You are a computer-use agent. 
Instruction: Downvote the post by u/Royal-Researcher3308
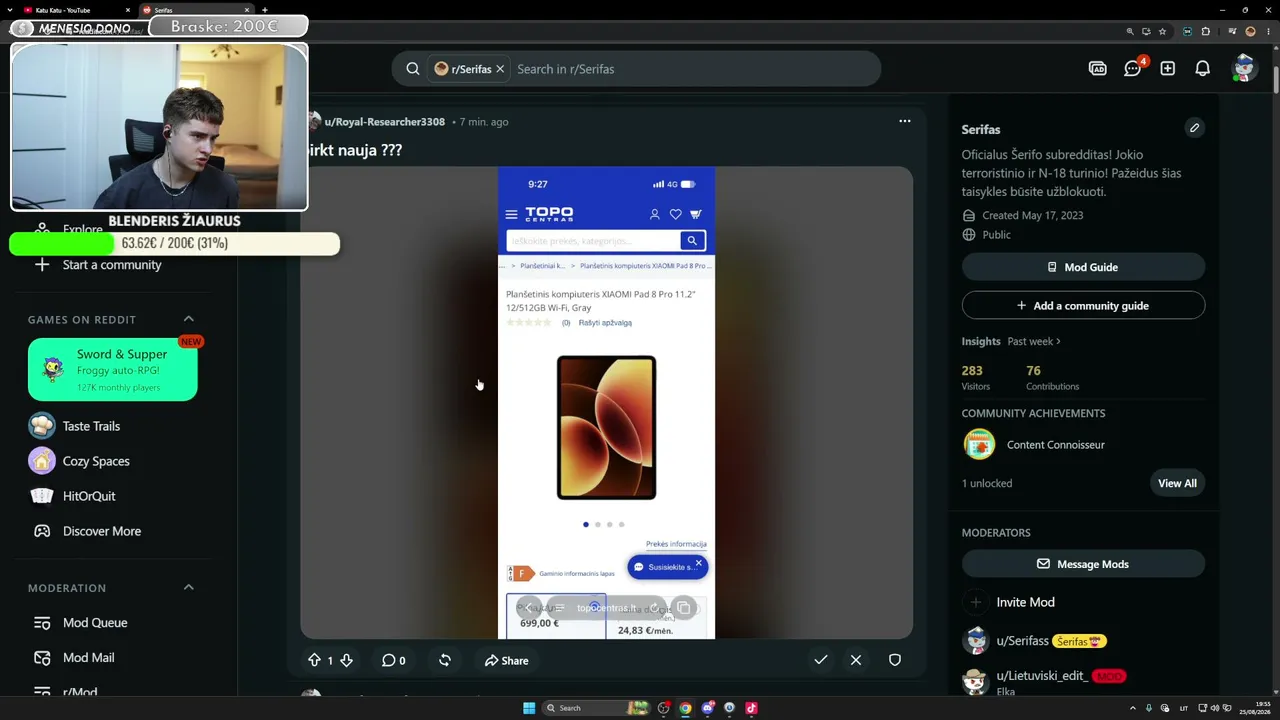coord(346,660)
